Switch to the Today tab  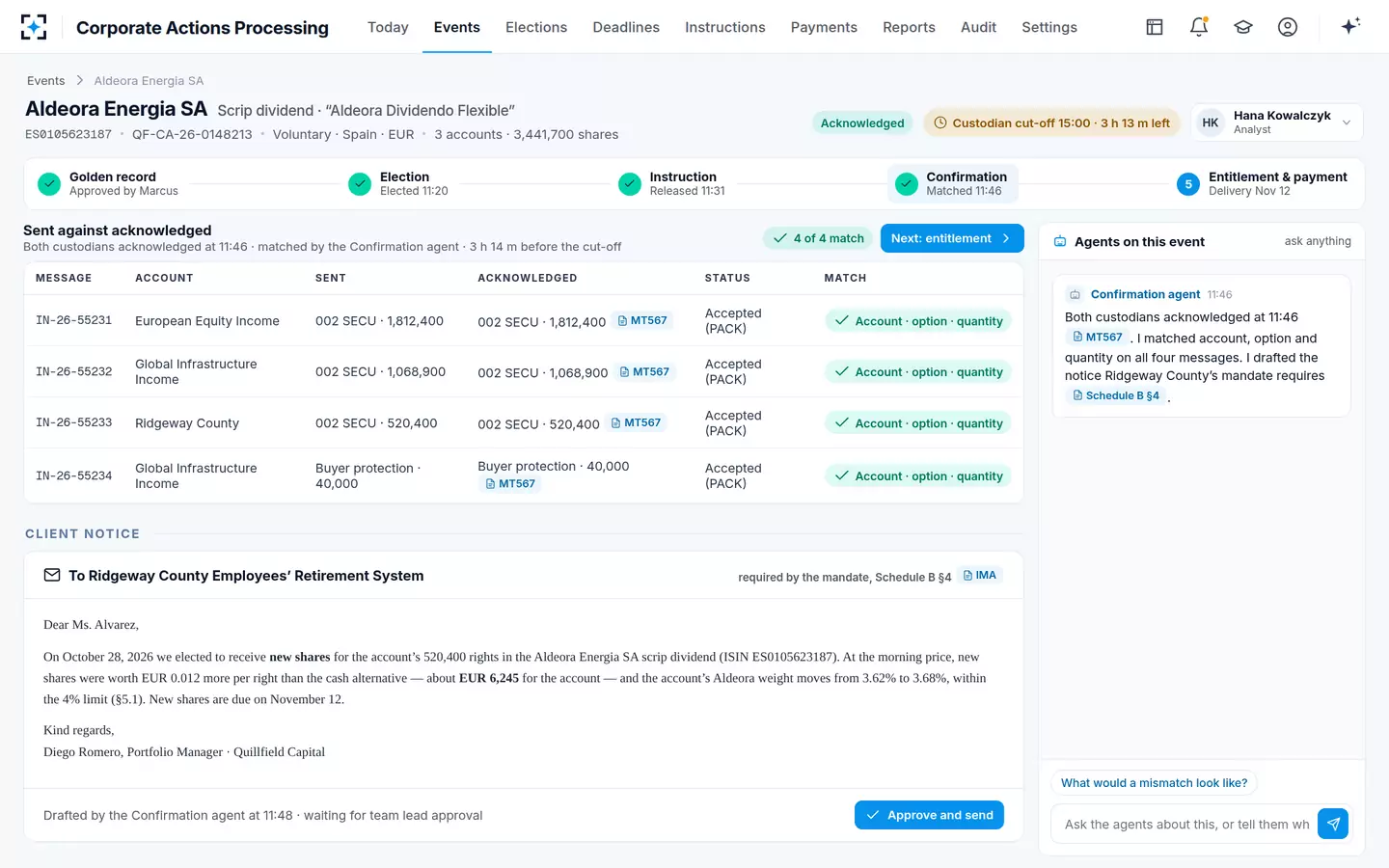pos(388,27)
